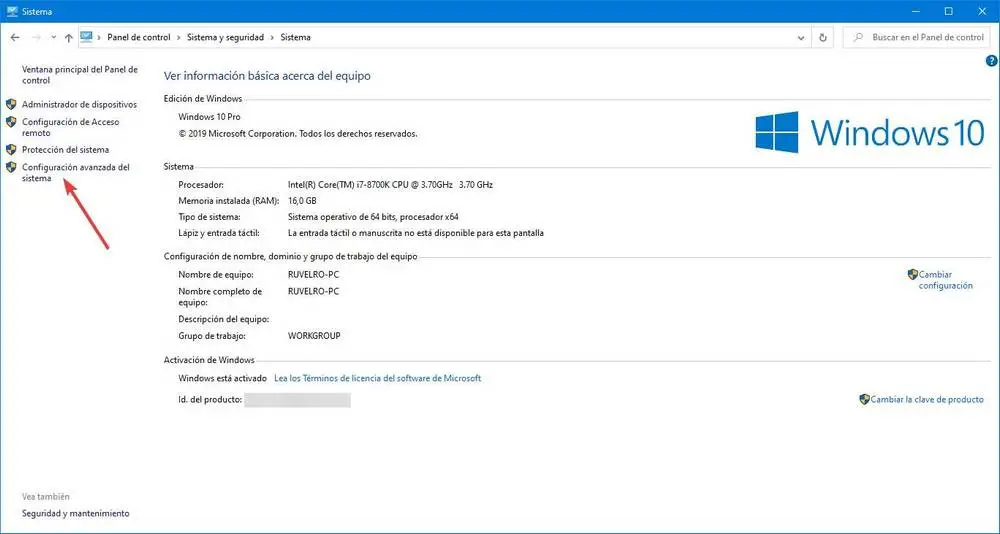The width and height of the screenshot is (1000, 534).
Task: Click the 'Vea también' label
Action: [x=46, y=497]
